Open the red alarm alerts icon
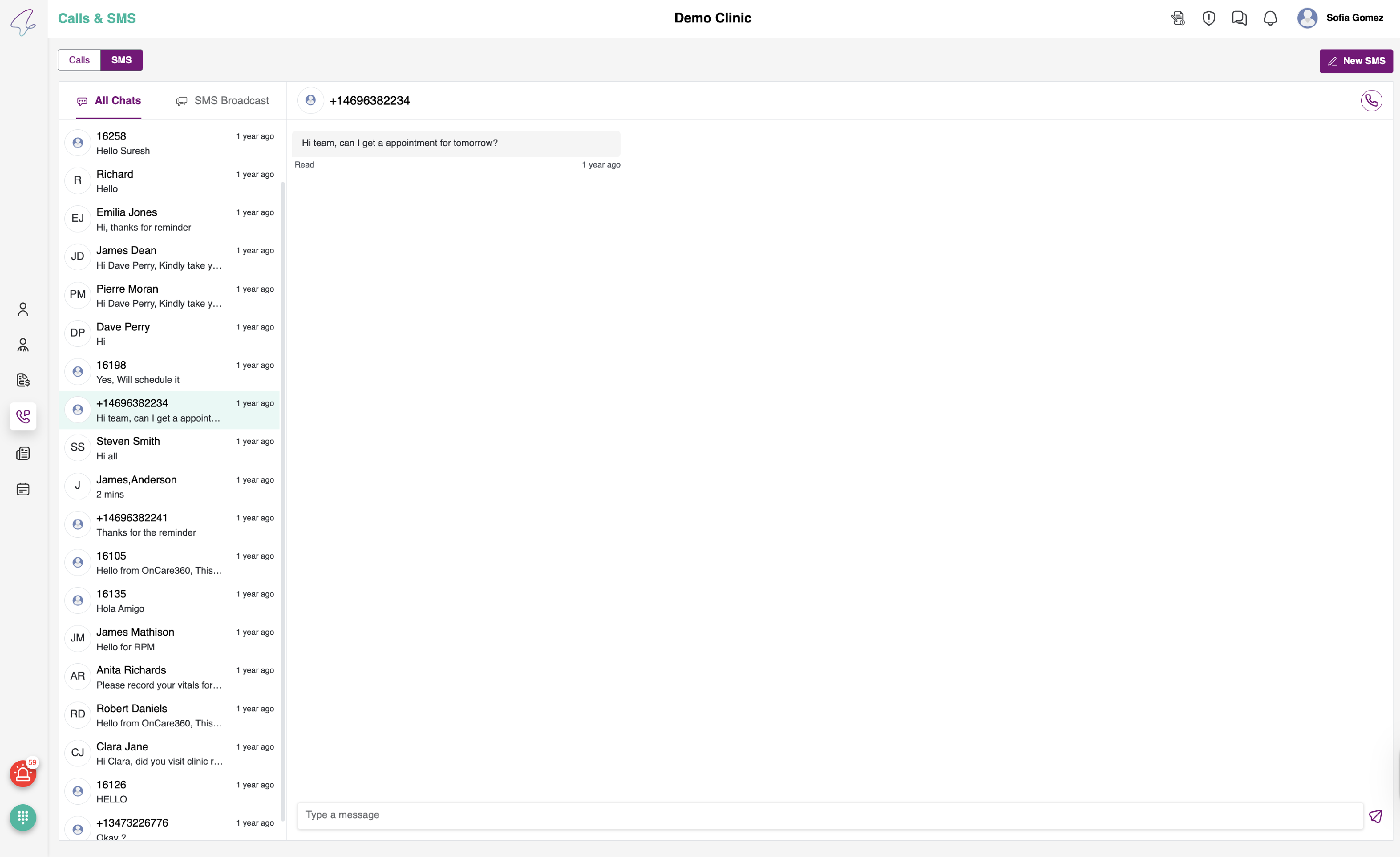This screenshot has width=1400, height=857. point(23,773)
